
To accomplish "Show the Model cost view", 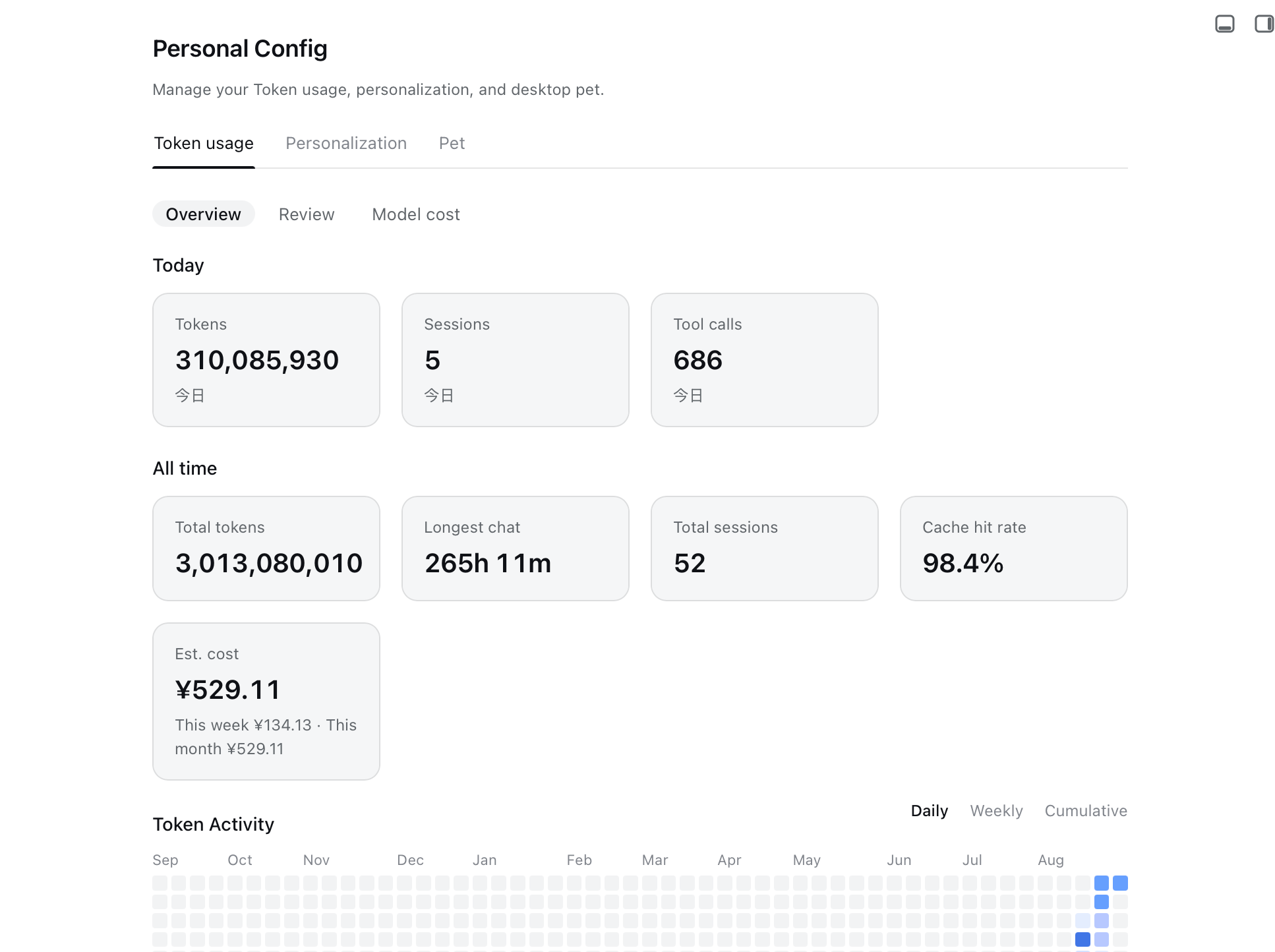I will click(x=416, y=214).
